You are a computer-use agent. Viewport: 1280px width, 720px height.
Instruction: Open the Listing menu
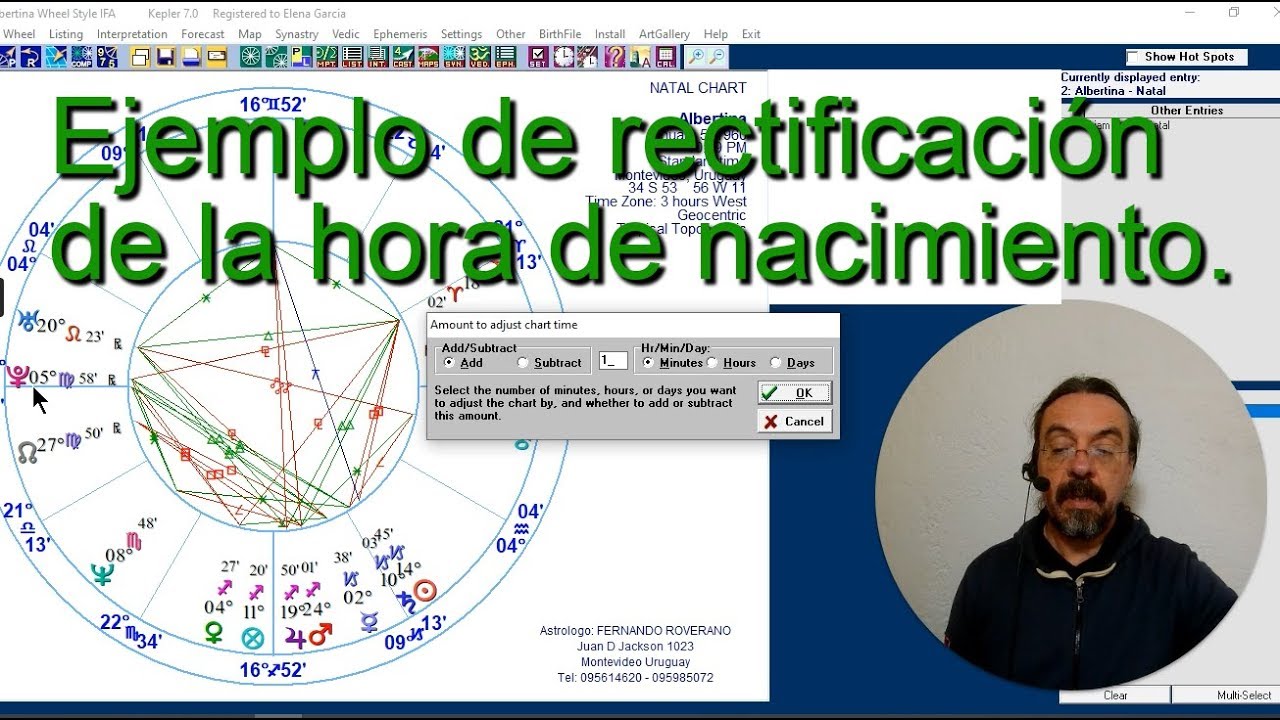[66, 34]
